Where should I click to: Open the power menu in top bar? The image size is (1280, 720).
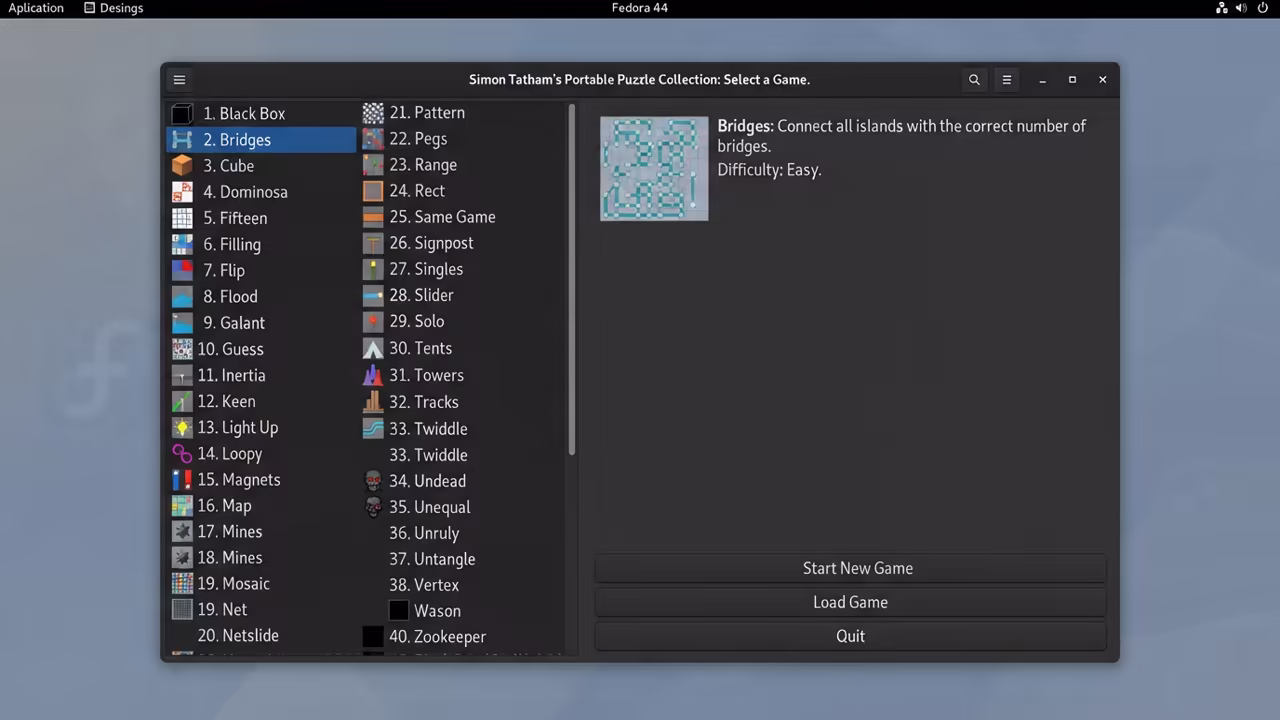(x=1262, y=8)
